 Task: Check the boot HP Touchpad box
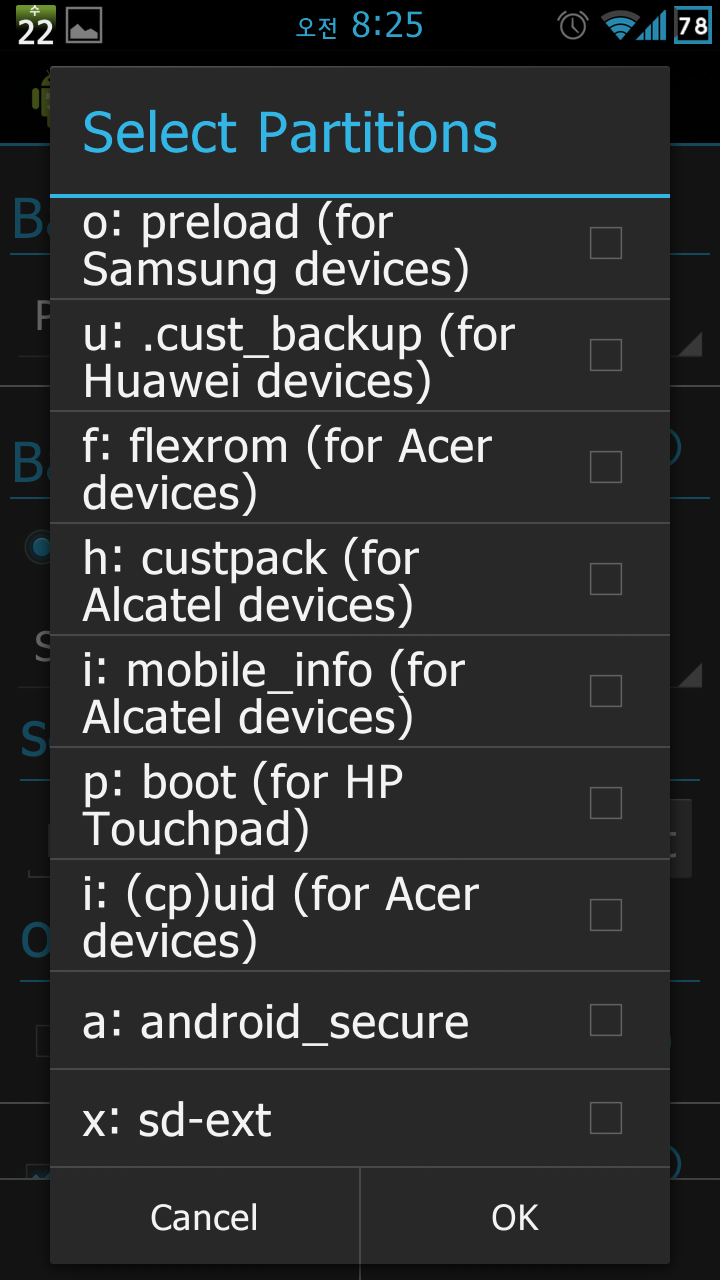click(x=606, y=803)
